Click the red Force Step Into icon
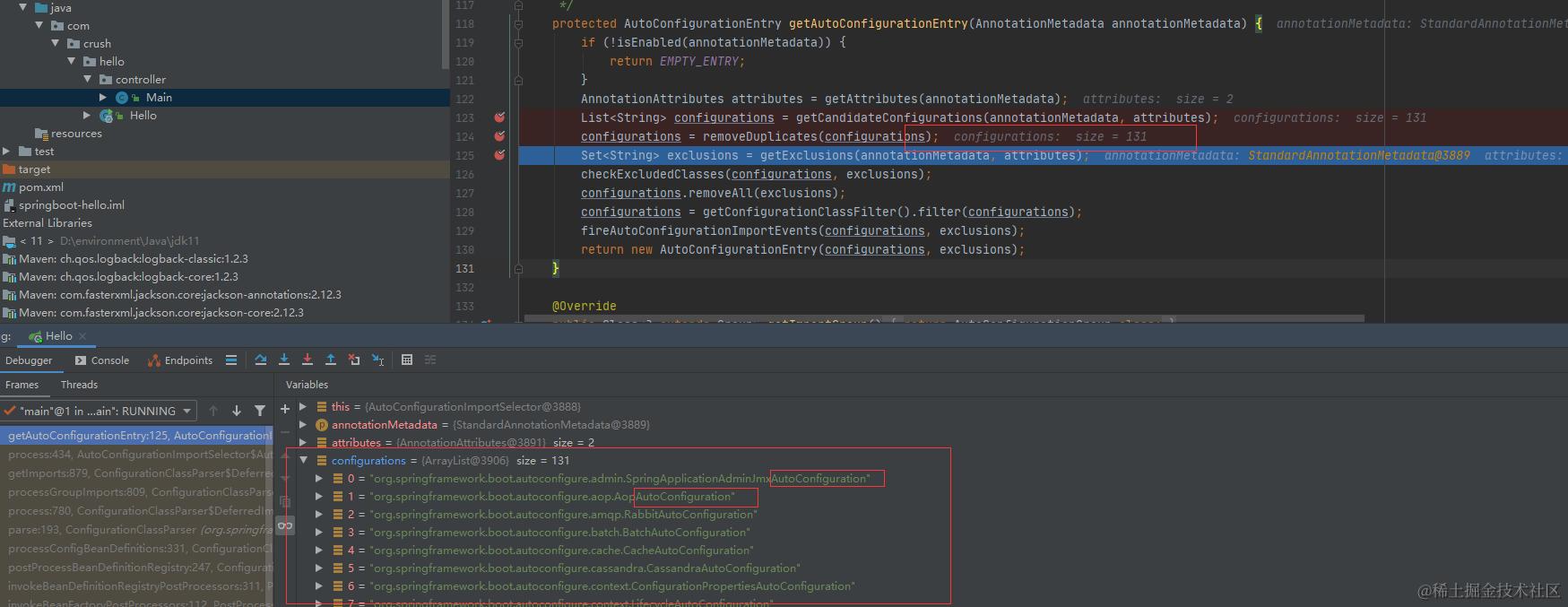The width and height of the screenshot is (1568, 607). point(308,360)
